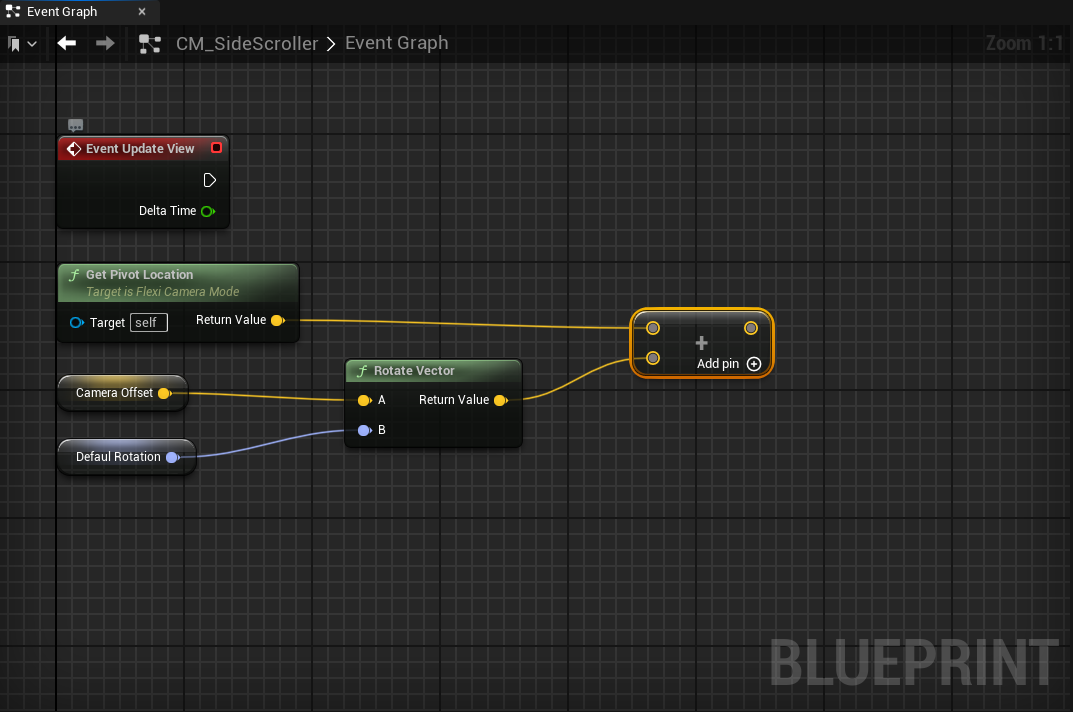Close the Event Graph tab
The width and height of the screenshot is (1073, 712).
tap(141, 12)
